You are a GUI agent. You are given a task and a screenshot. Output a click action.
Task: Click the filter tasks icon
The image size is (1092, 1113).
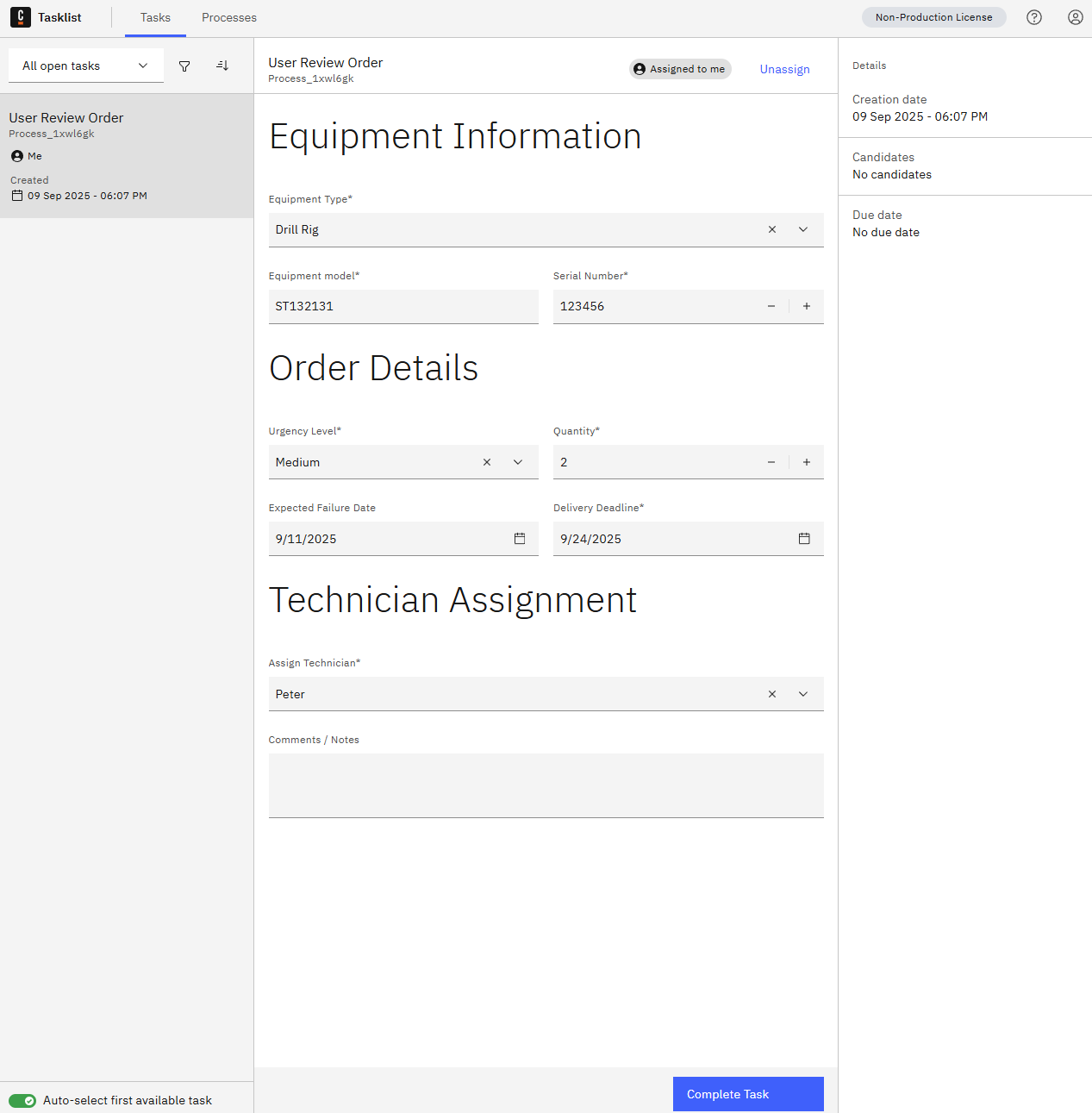[184, 66]
